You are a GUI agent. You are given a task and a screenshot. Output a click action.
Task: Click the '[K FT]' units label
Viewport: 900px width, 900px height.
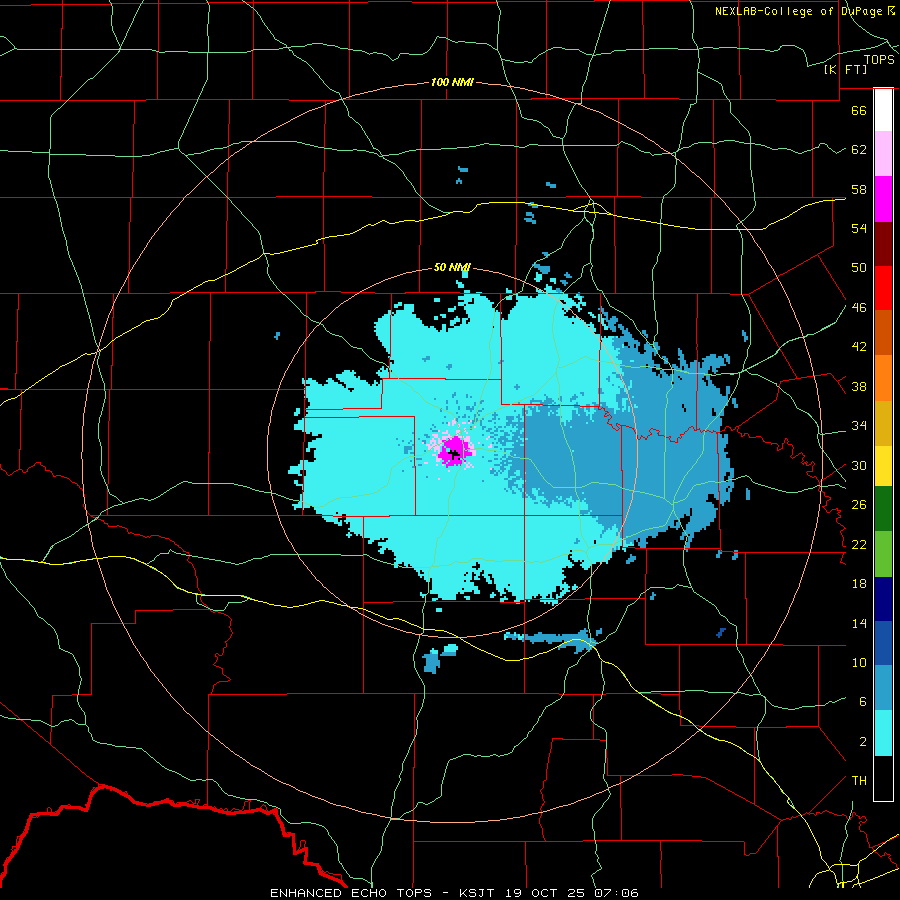(845, 69)
